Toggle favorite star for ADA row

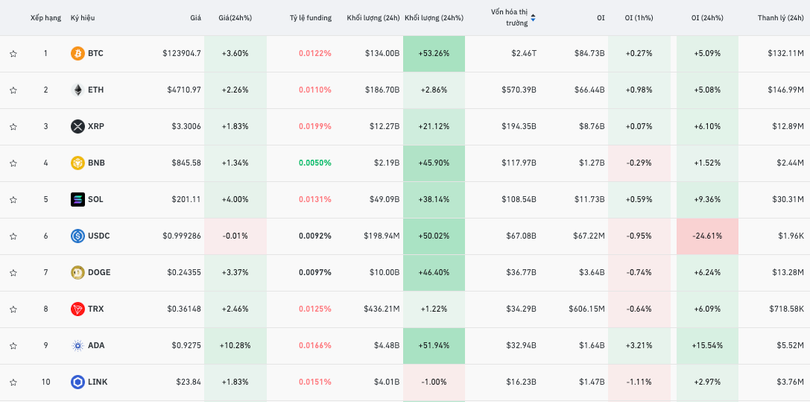(13, 346)
